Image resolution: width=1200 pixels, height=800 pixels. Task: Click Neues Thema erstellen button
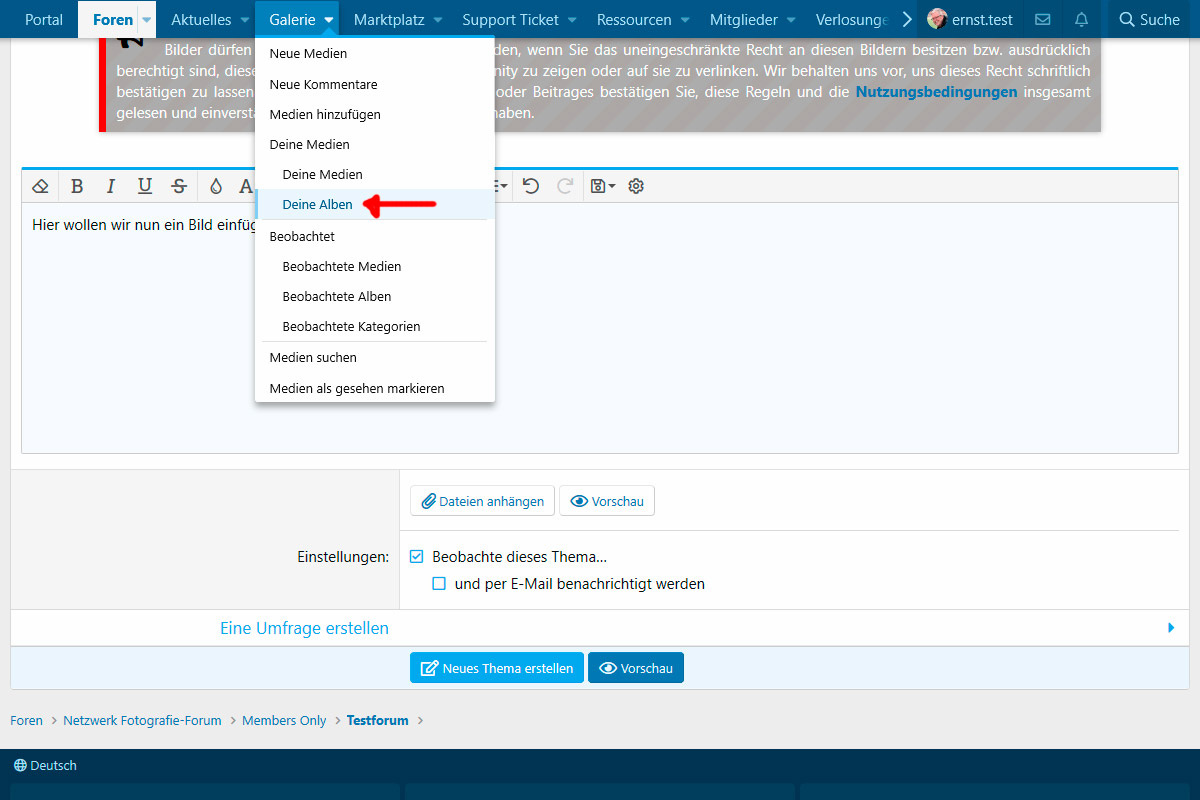(x=497, y=668)
